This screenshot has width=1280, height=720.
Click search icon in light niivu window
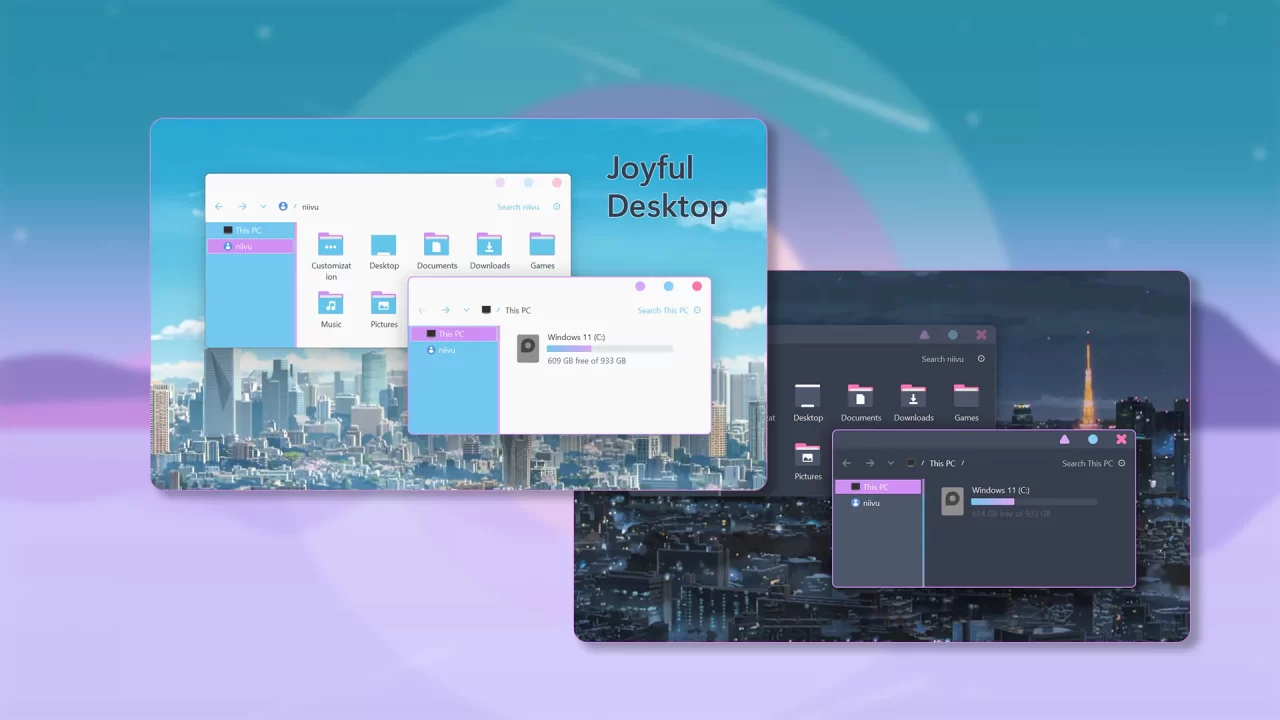pyautogui.click(x=557, y=207)
